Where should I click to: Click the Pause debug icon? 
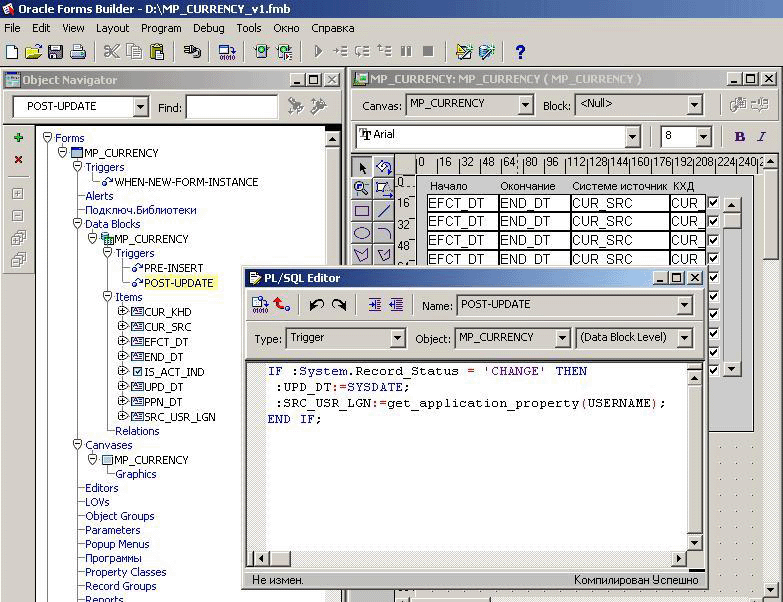[406, 51]
